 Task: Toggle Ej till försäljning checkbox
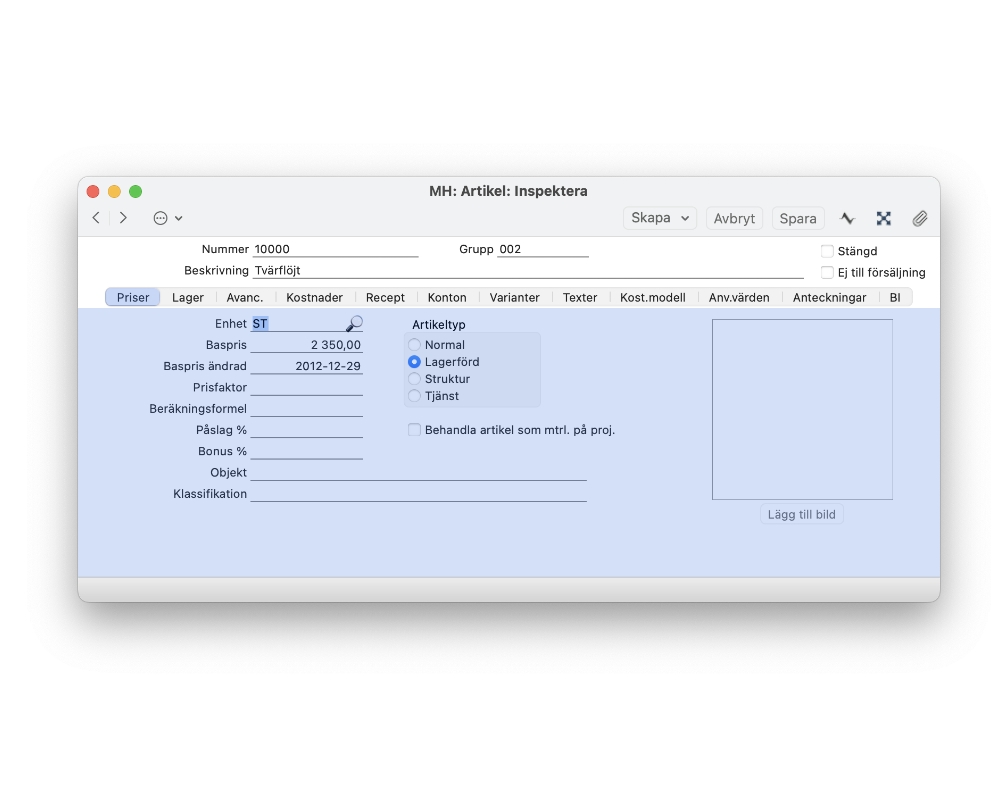point(827,272)
